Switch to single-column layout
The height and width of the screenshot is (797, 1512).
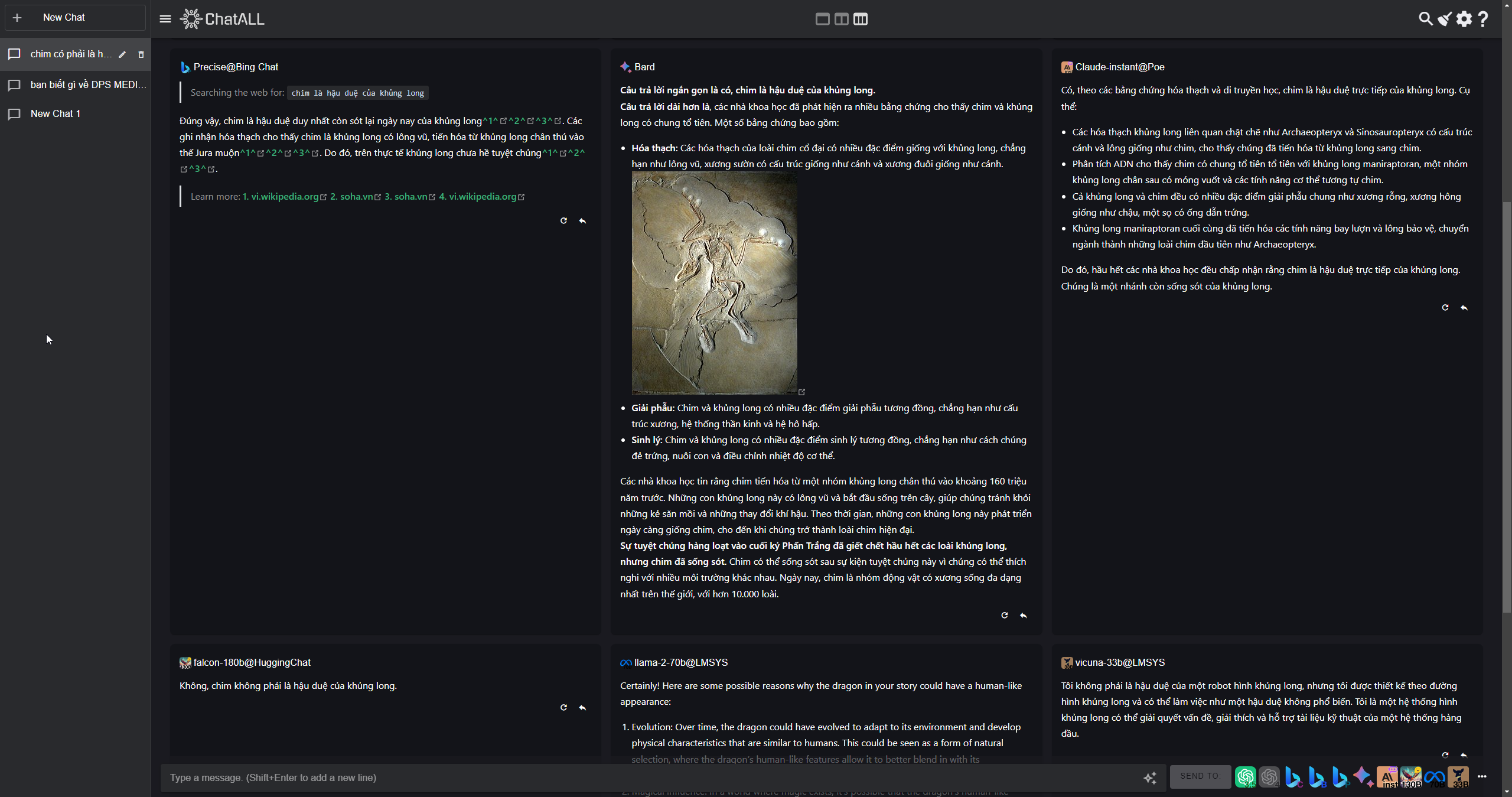822,19
